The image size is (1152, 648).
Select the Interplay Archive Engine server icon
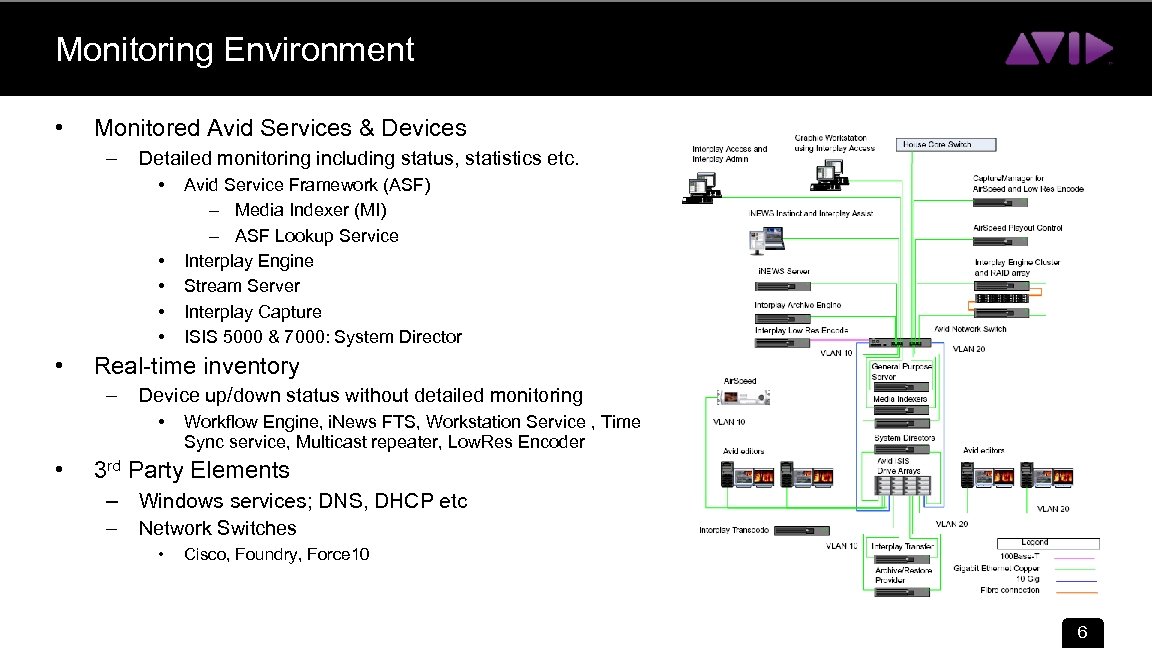[782, 317]
